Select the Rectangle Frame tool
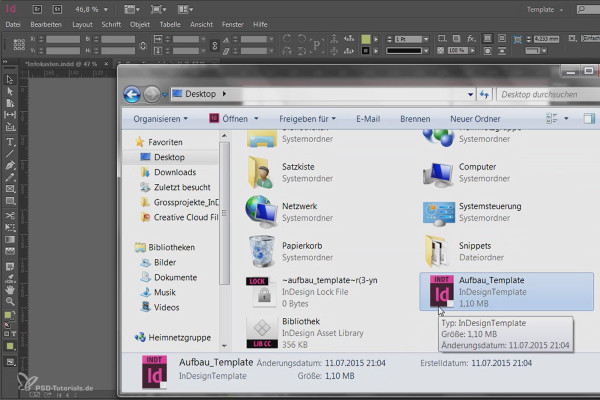 (x=10, y=189)
